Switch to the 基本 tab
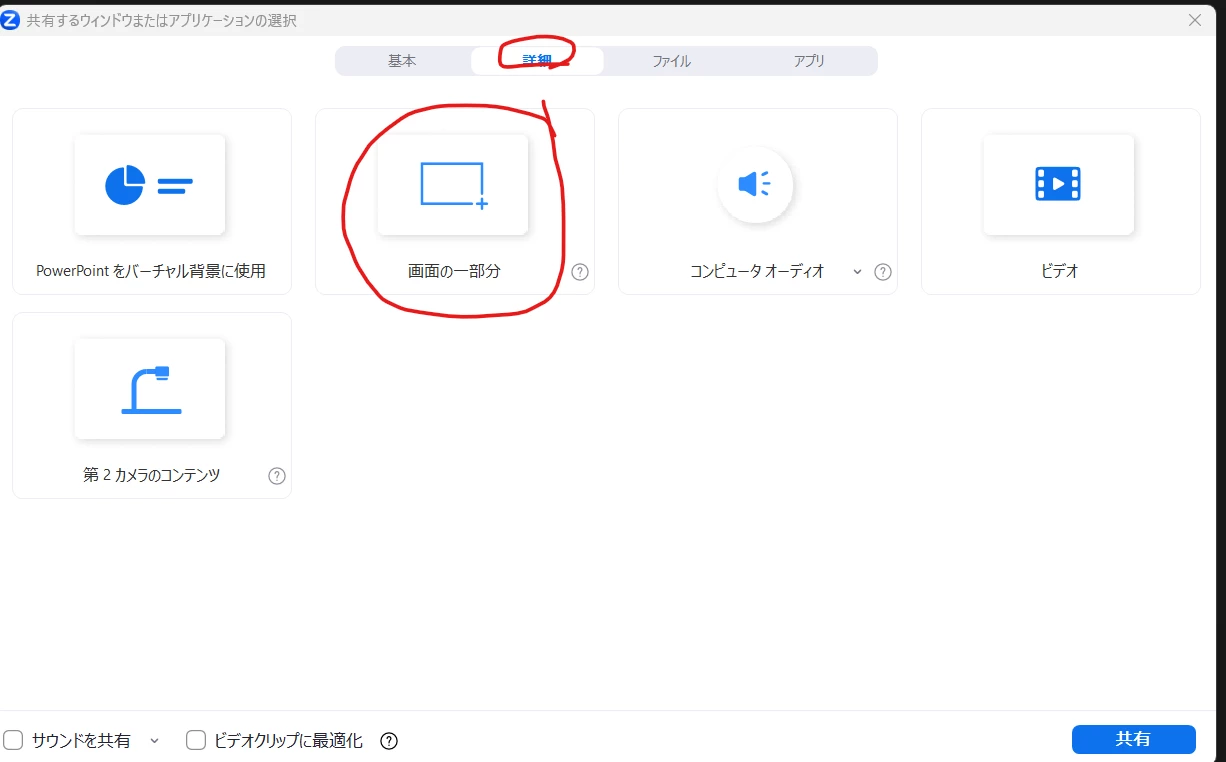 click(x=402, y=61)
